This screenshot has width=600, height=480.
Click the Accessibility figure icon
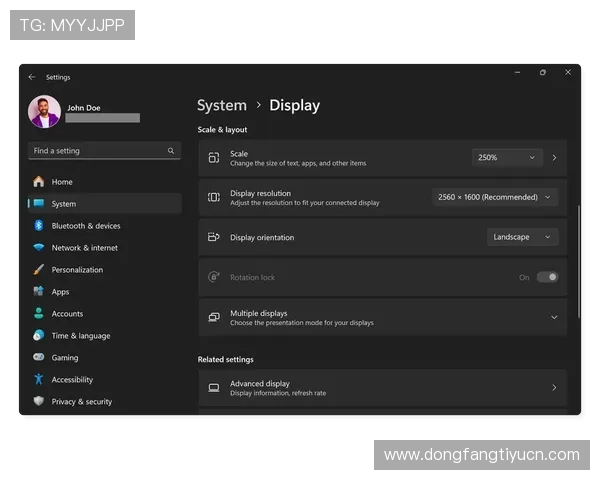(39, 380)
